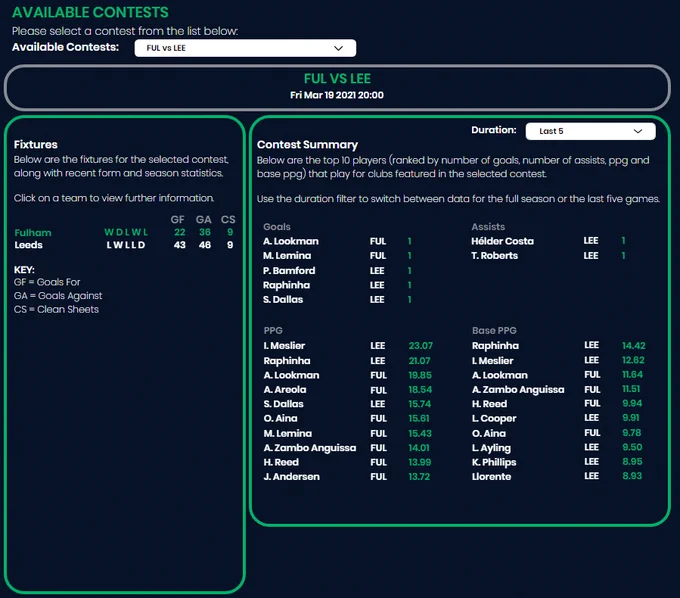The width and height of the screenshot is (680, 598).
Task: Click S. Dallas in the Goals list
Action: 283,300
